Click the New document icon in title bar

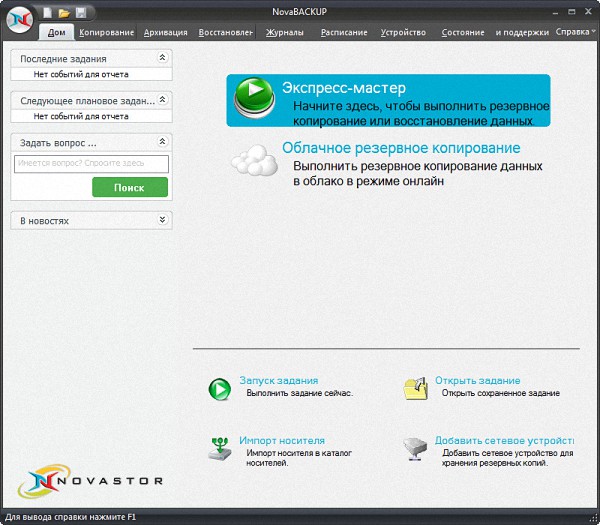coord(47,13)
